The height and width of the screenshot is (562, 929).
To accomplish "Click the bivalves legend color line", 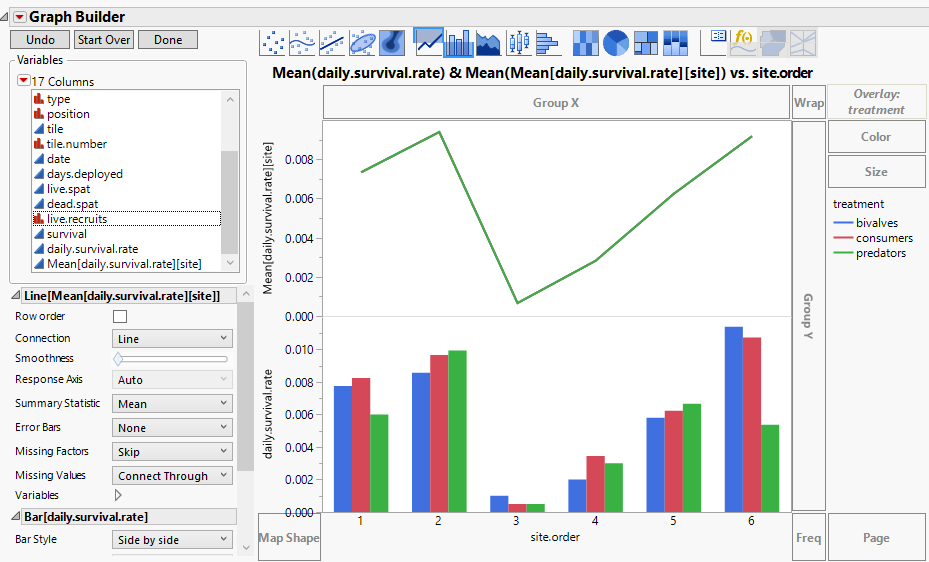I will [x=842, y=223].
